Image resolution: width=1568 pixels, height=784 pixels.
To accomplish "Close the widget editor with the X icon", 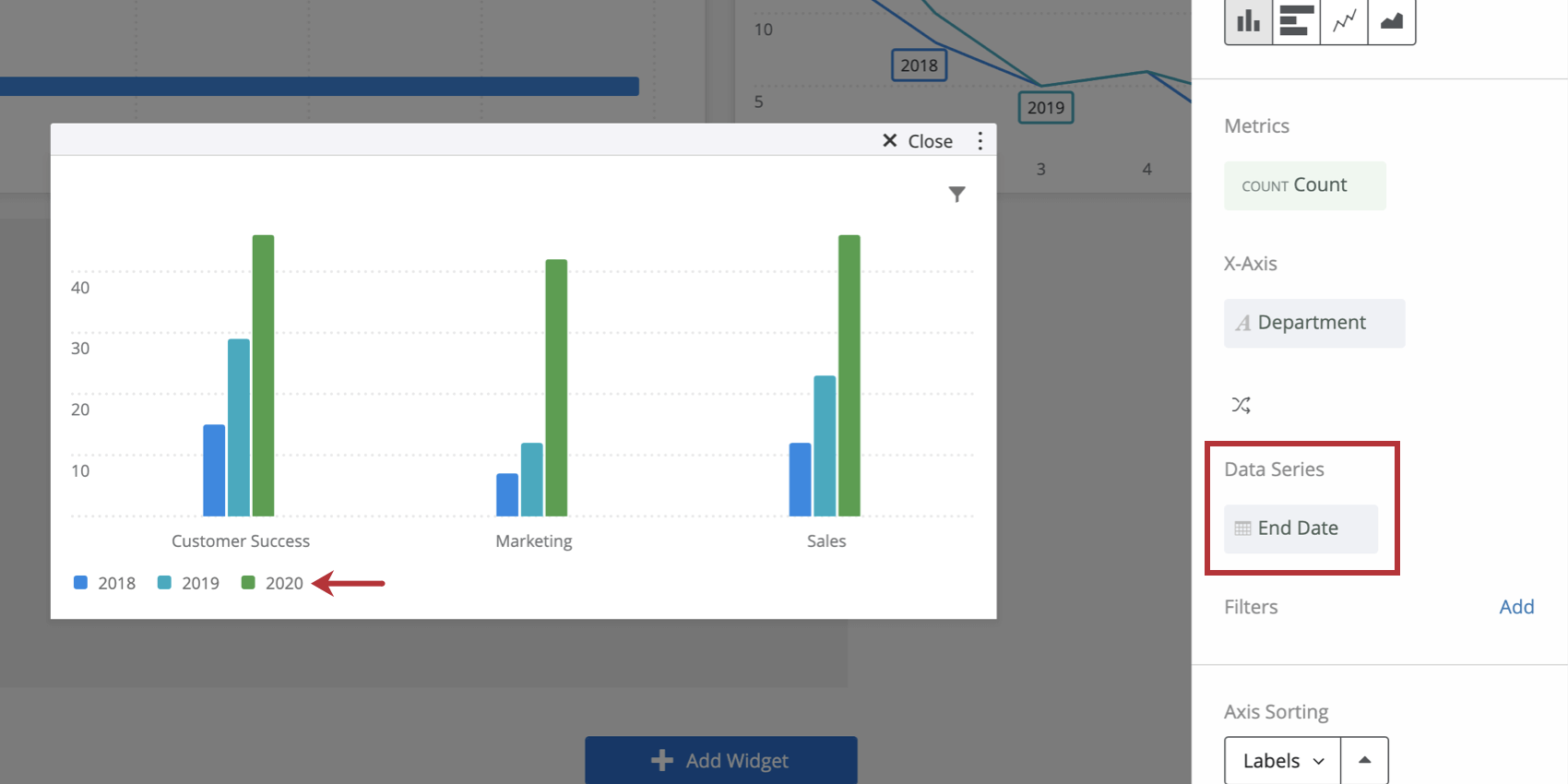I will click(x=889, y=141).
